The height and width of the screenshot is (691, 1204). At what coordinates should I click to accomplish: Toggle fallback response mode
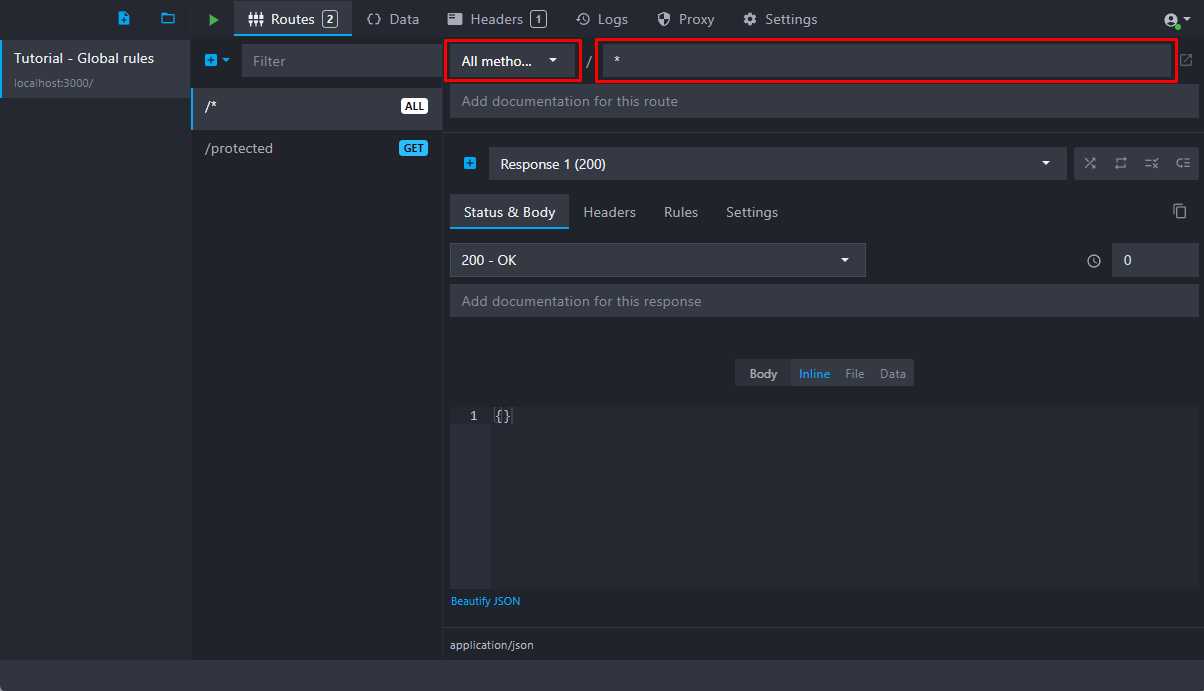(1182, 164)
